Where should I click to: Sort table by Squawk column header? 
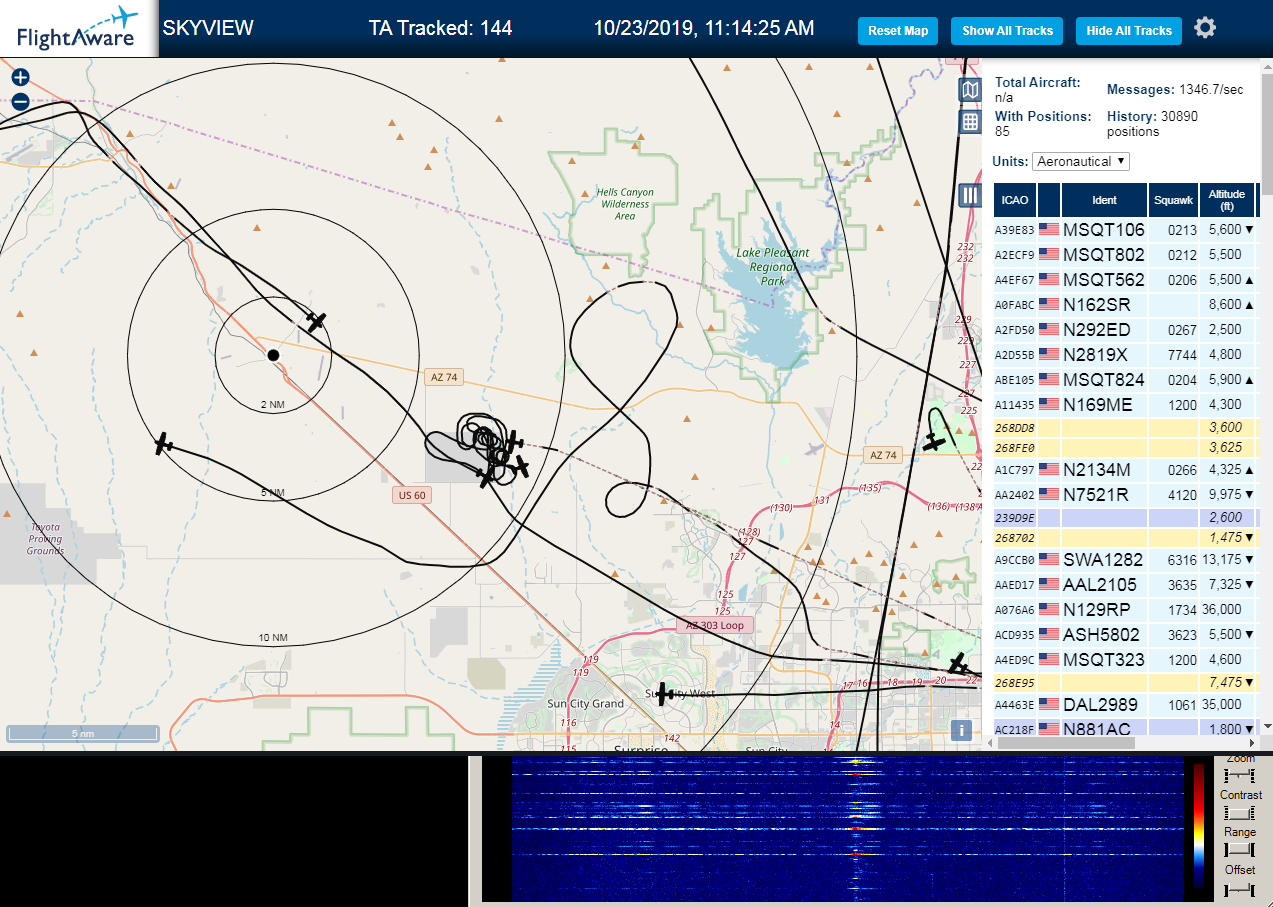[1173, 199]
